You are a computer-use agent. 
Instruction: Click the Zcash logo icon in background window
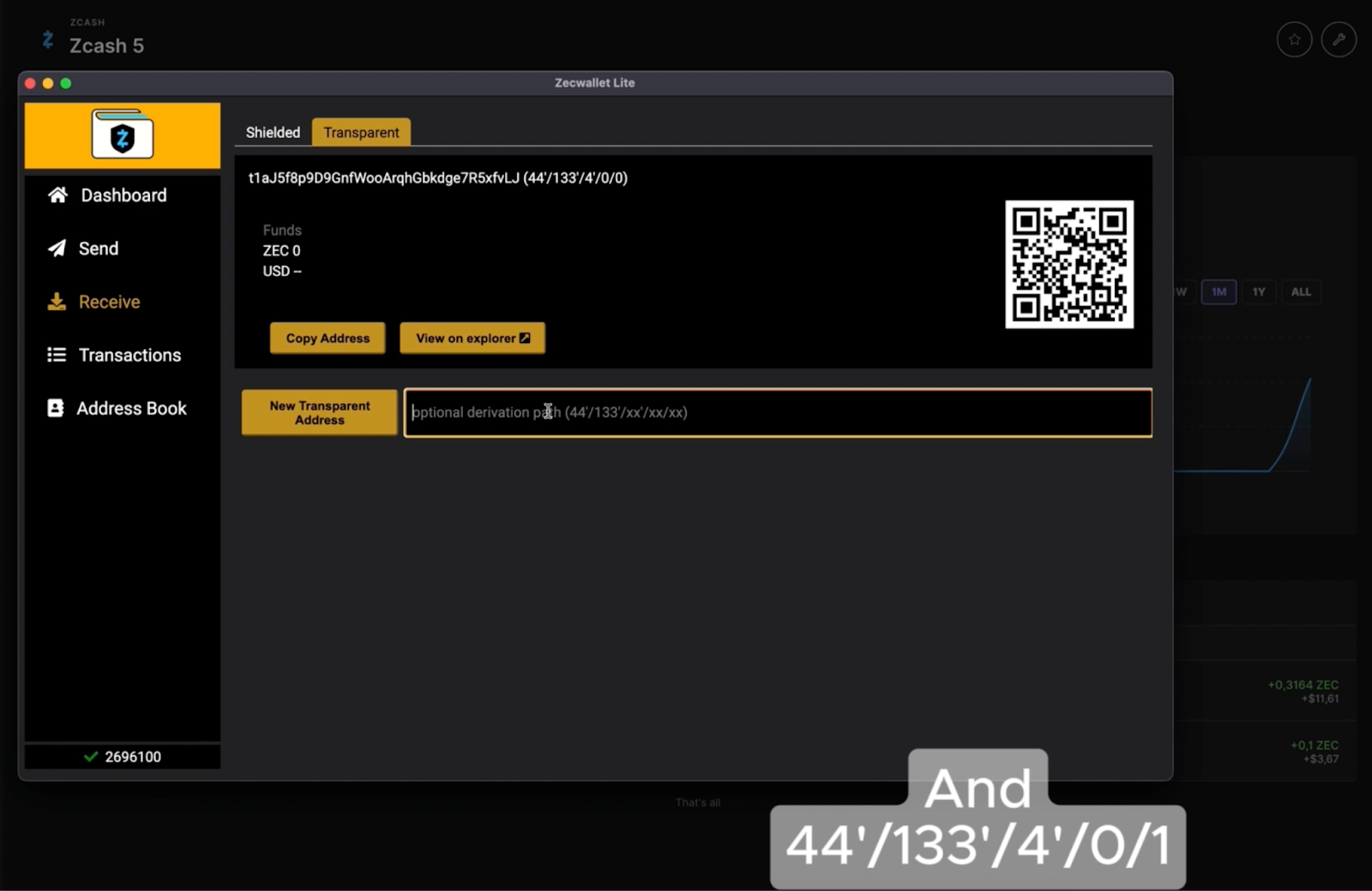48,39
